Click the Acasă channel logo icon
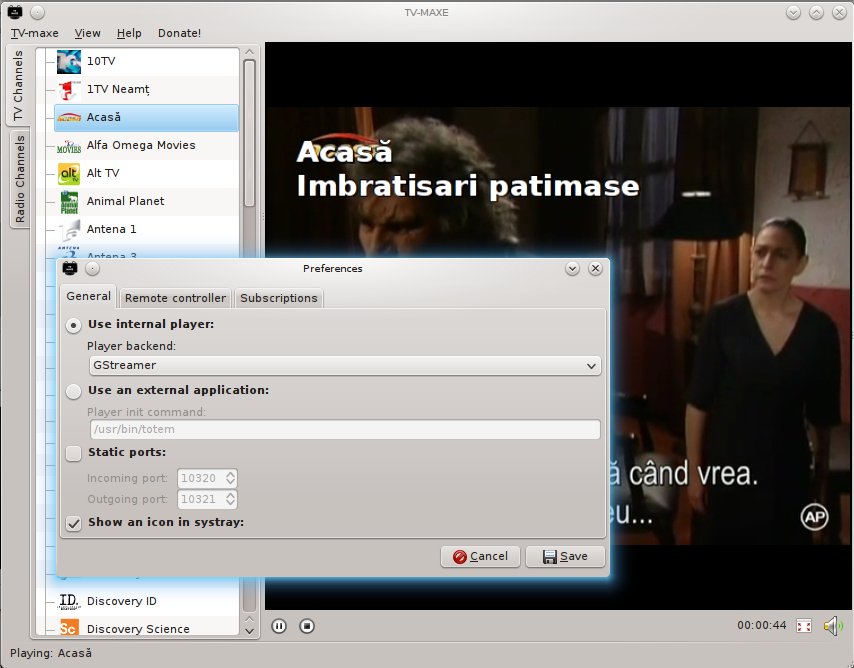 (69, 118)
